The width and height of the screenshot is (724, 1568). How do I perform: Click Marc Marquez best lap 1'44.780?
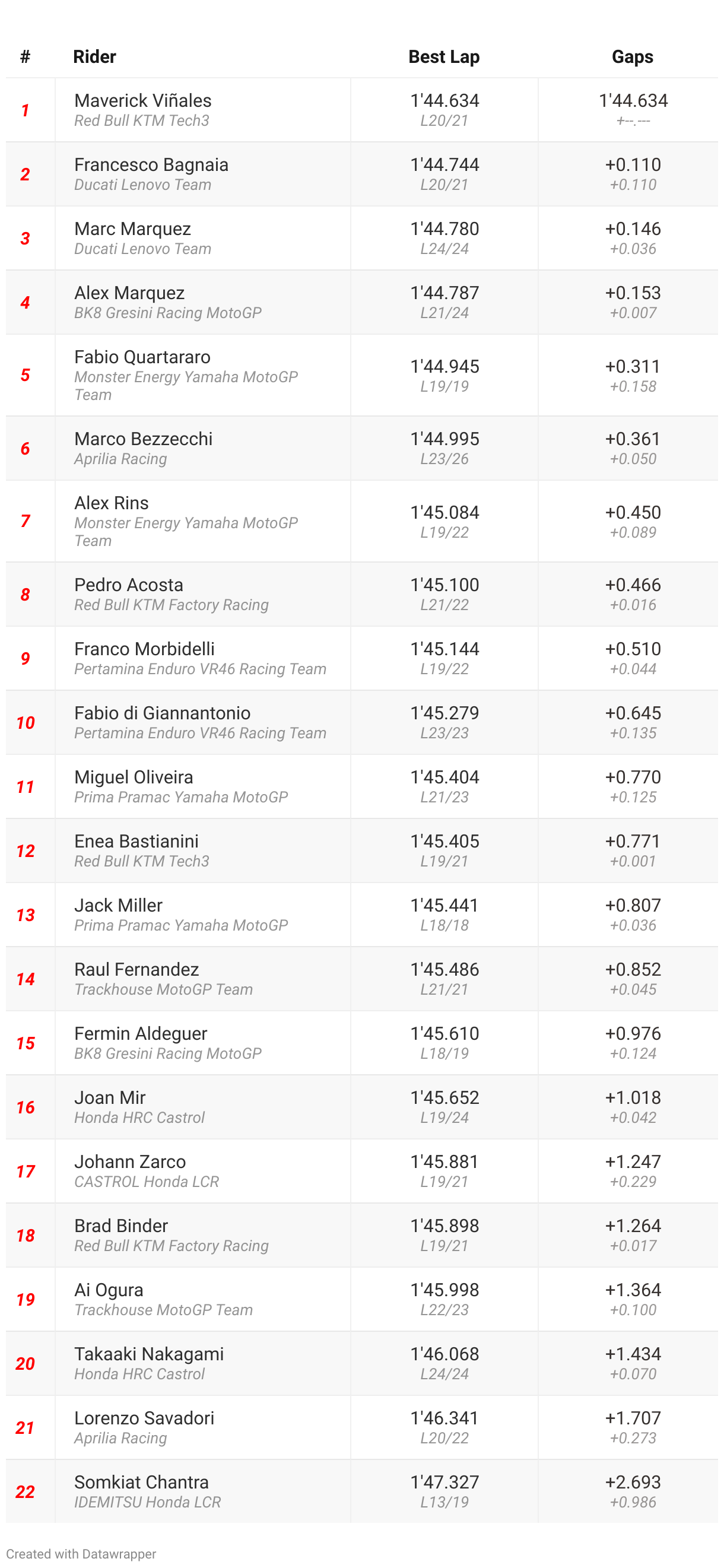pyautogui.click(x=444, y=229)
